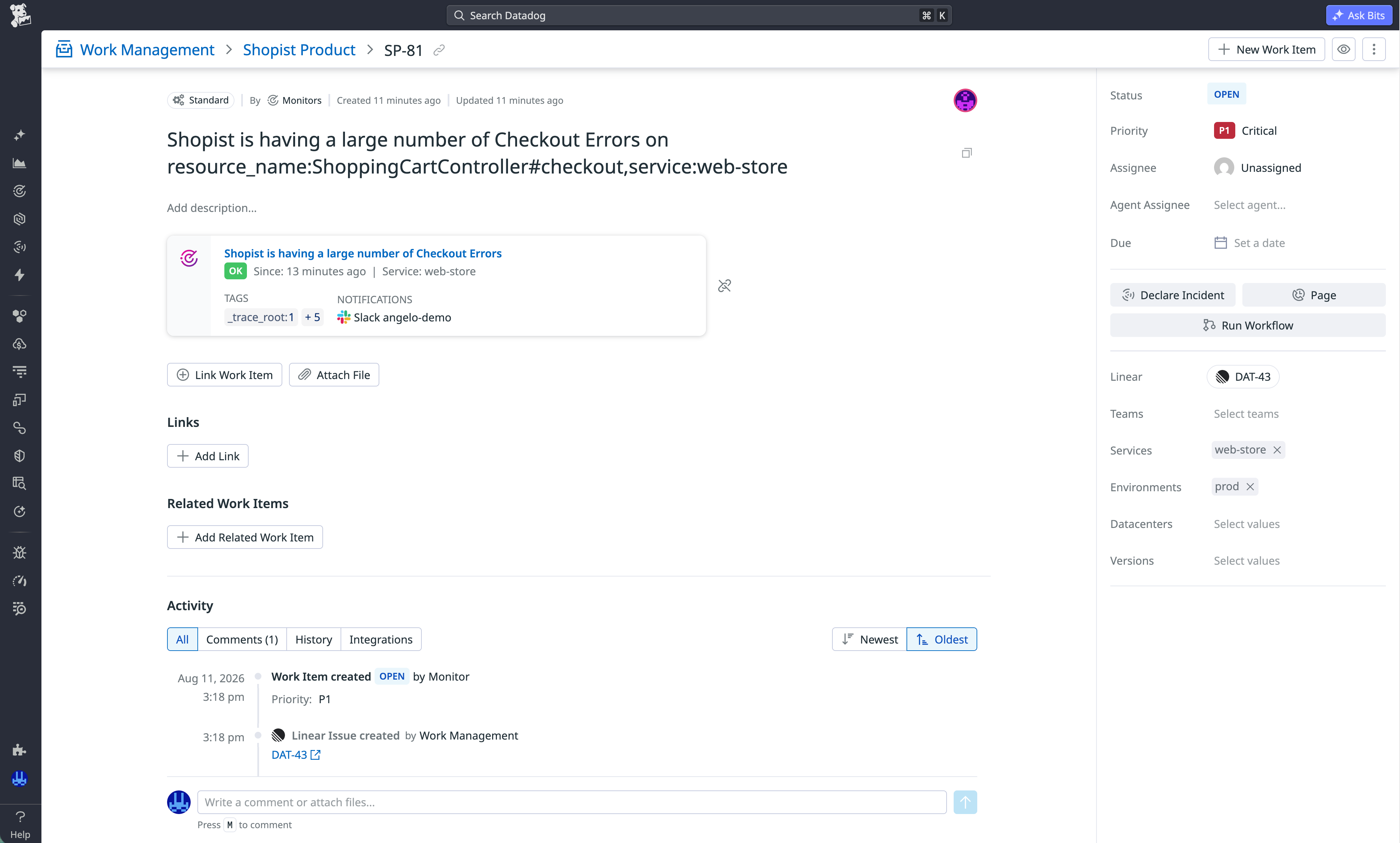Click Link Work Item
1400x843 pixels.
[x=224, y=375]
